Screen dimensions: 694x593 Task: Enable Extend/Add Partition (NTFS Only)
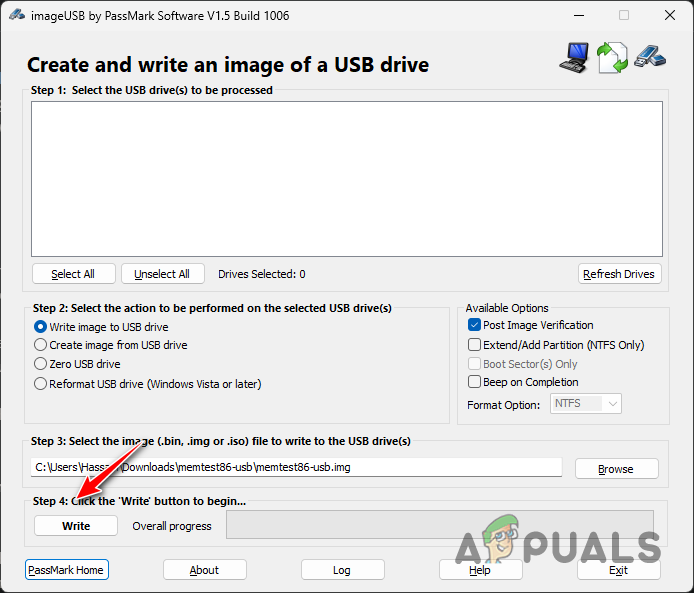(474, 345)
